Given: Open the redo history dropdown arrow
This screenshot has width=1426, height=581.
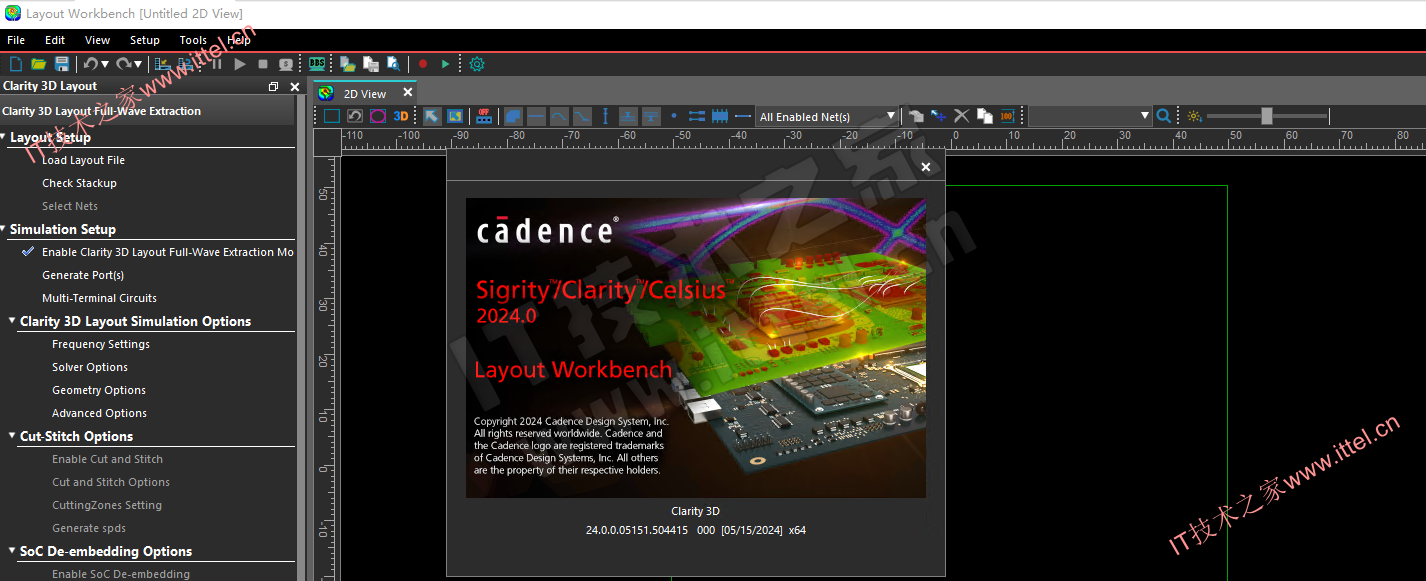Looking at the screenshot, I should point(138,64).
